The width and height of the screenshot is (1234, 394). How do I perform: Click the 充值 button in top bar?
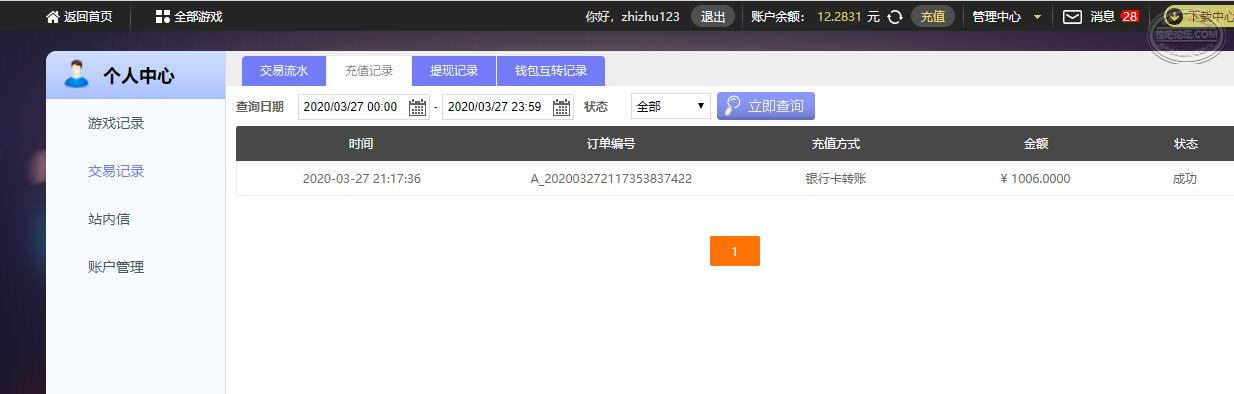932,17
